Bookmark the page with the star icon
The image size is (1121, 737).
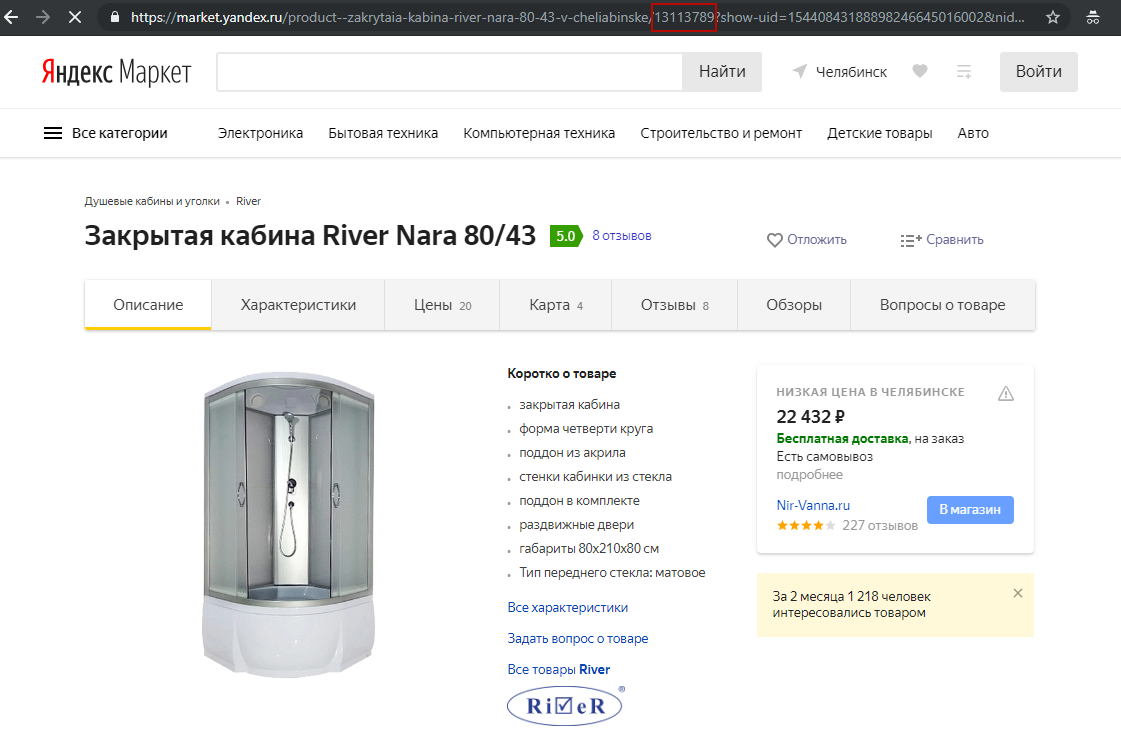click(1052, 17)
